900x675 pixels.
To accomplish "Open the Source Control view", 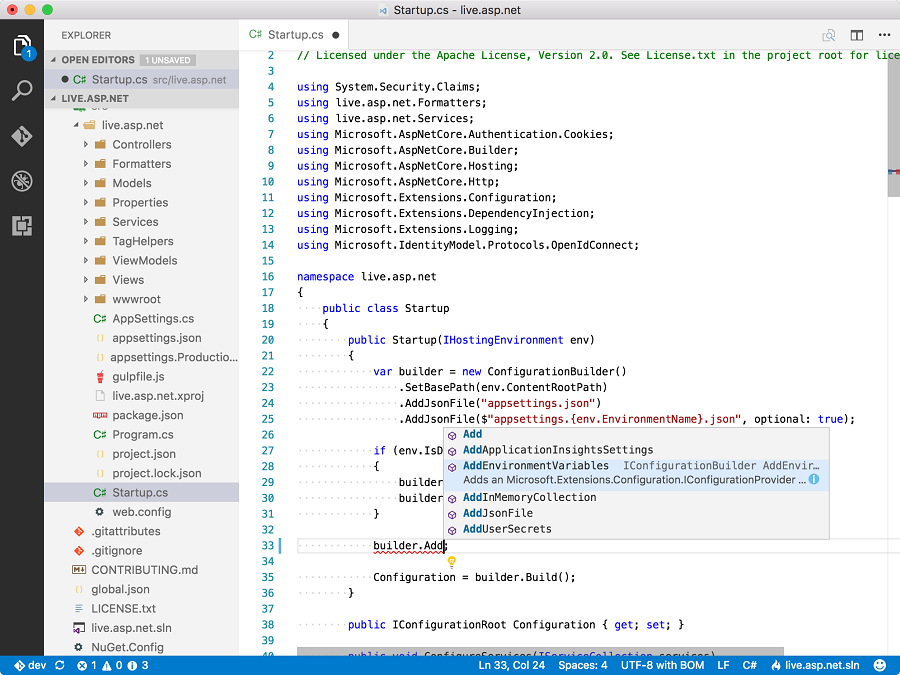I will pos(22,136).
